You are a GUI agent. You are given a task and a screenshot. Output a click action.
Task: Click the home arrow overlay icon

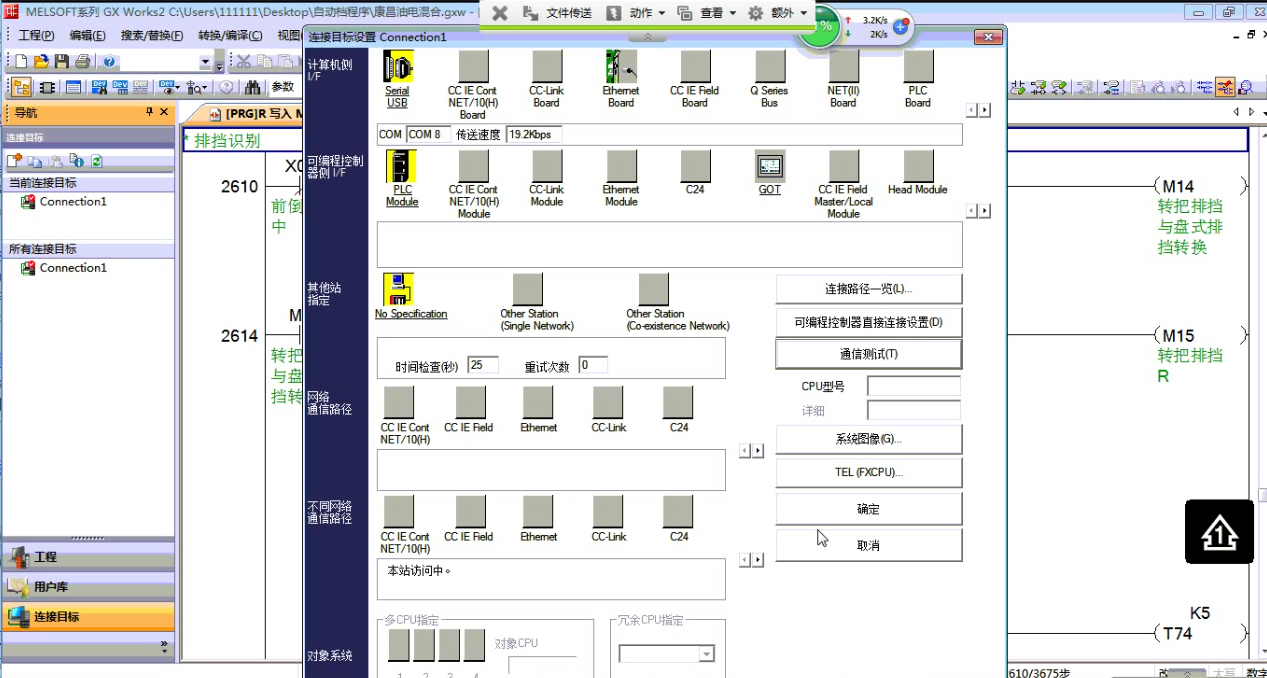tap(1219, 532)
